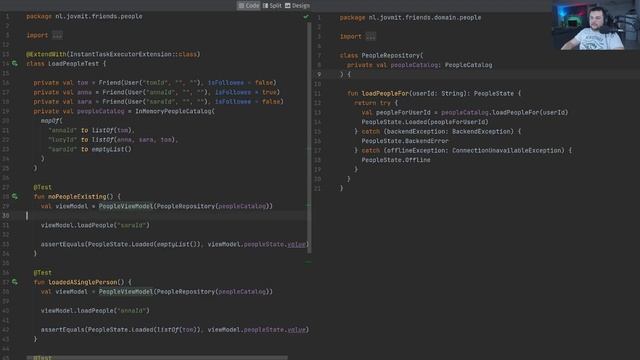Click the green inspection checkmark icon
This screenshot has width=640, height=360.
coord(306,17)
